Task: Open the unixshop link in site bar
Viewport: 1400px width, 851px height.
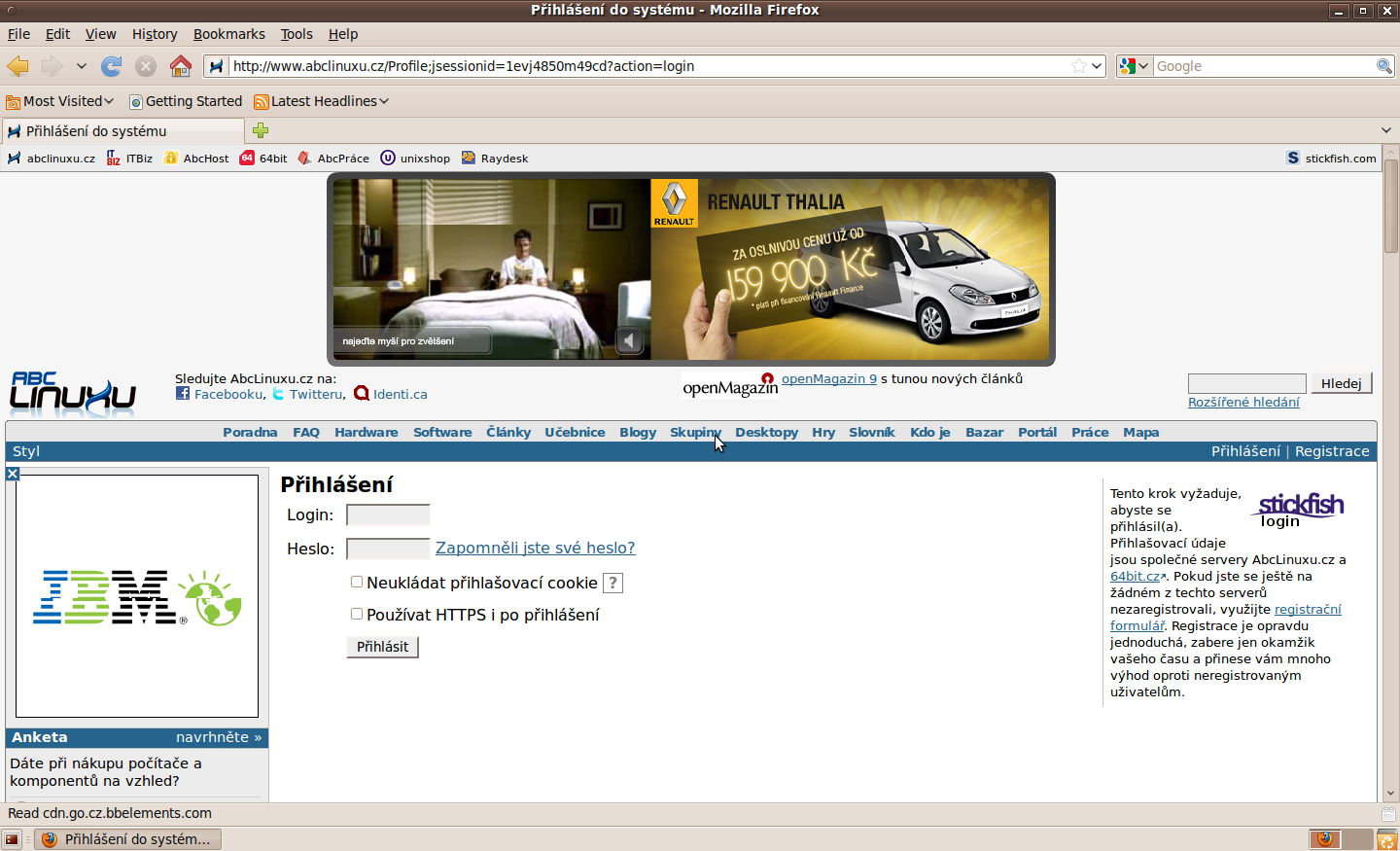Action: click(415, 159)
